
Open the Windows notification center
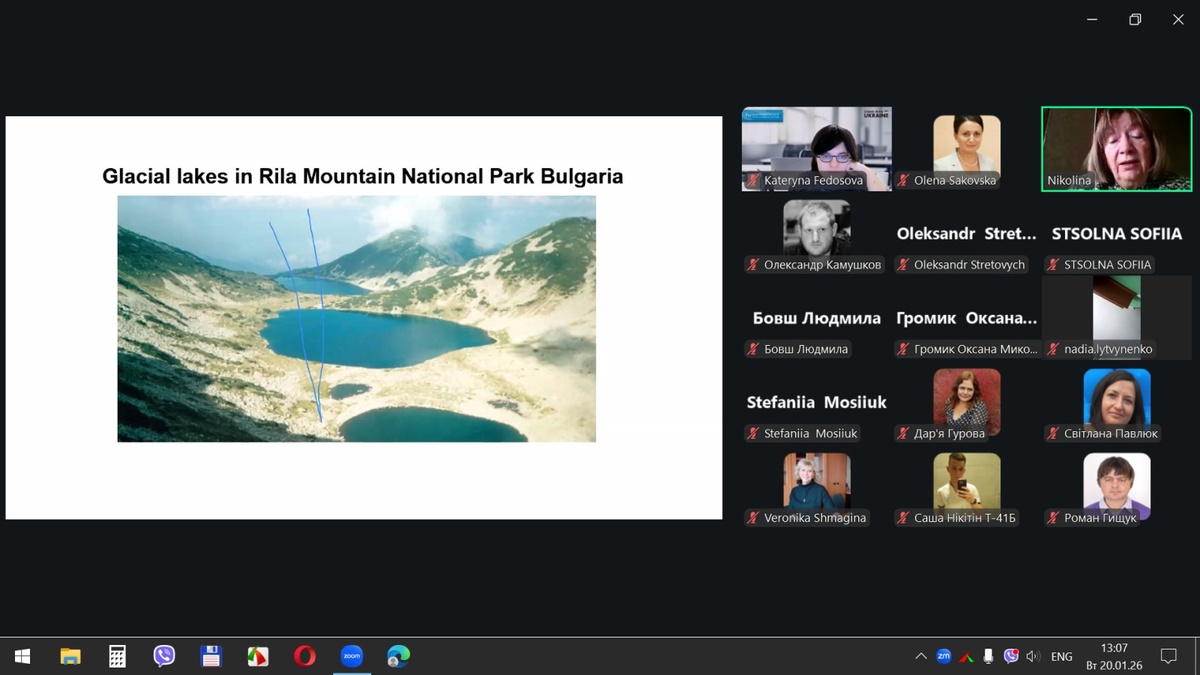pos(1167,656)
